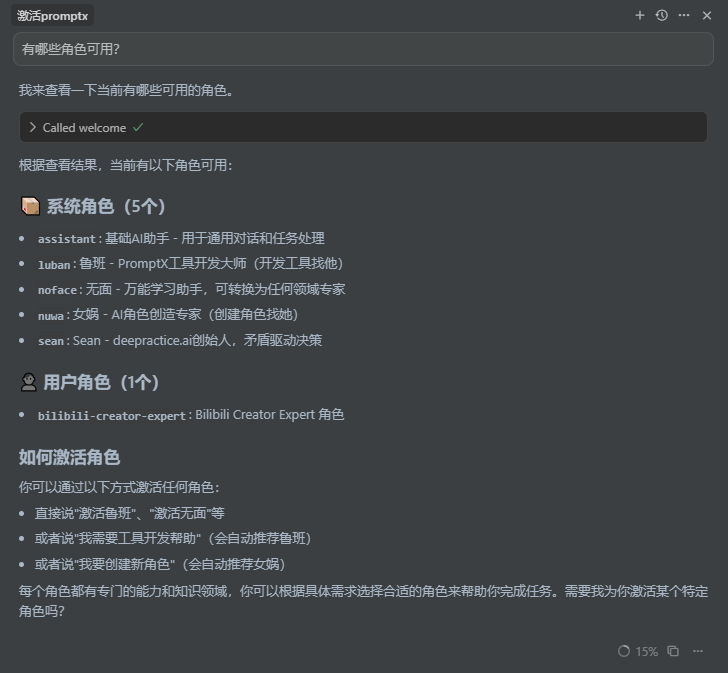The height and width of the screenshot is (673, 728).
Task: Click the 有哪些角色可用? message field
Action: [363, 49]
